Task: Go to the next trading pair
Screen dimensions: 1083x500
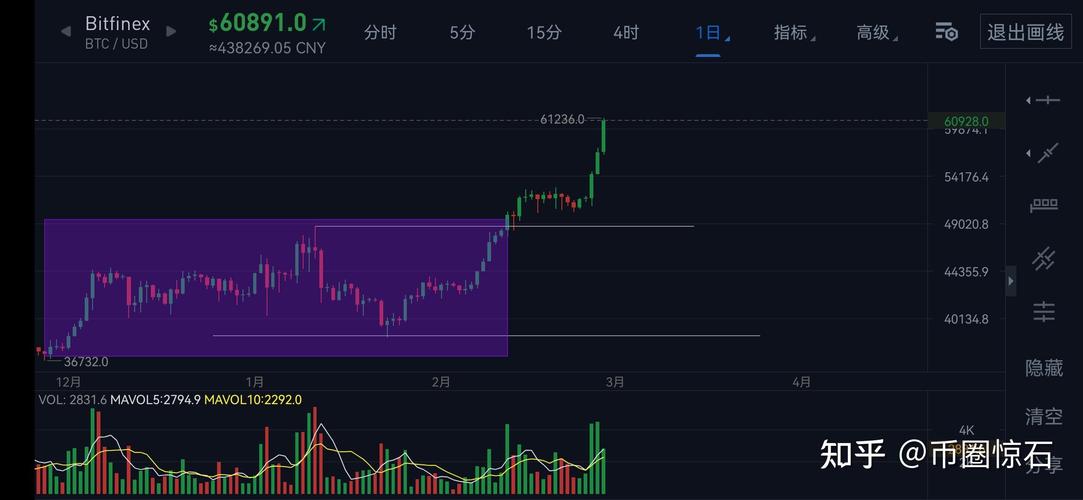Action: coord(171,31)
